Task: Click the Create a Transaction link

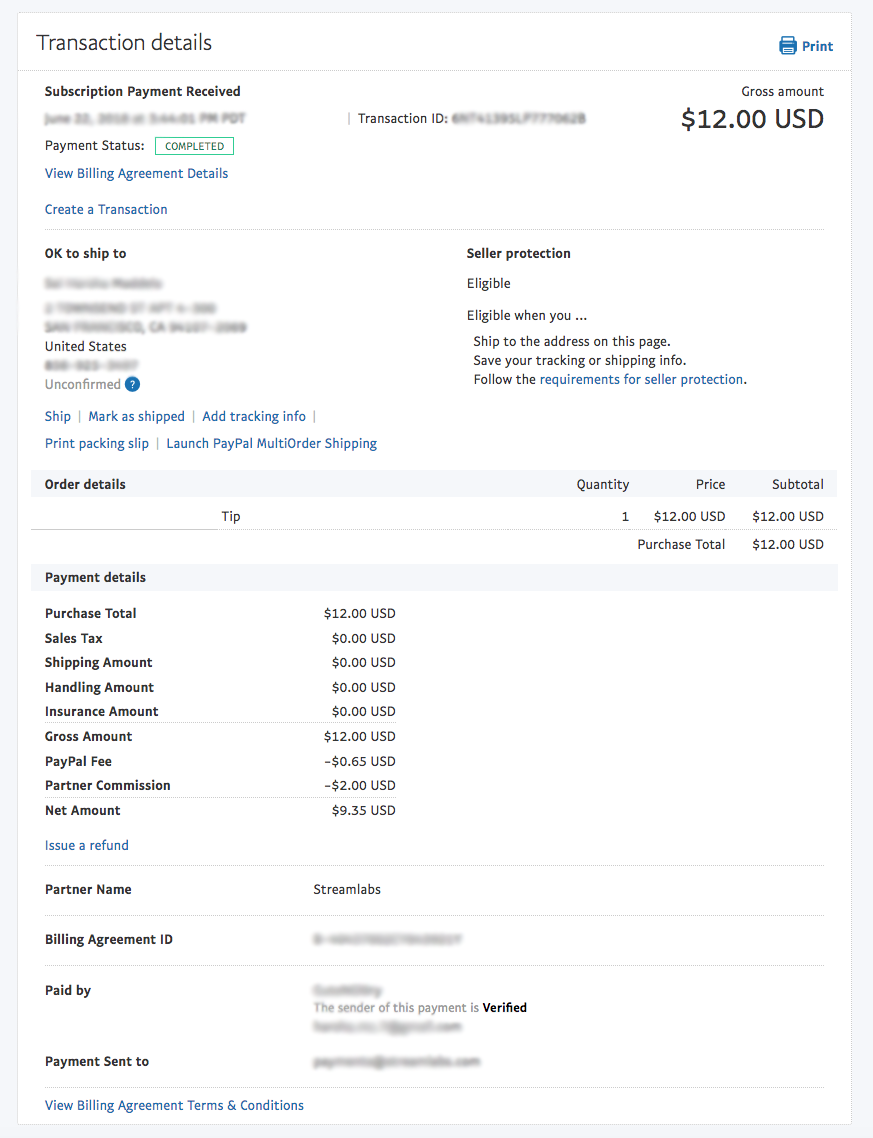Action: tap(106, 210)
